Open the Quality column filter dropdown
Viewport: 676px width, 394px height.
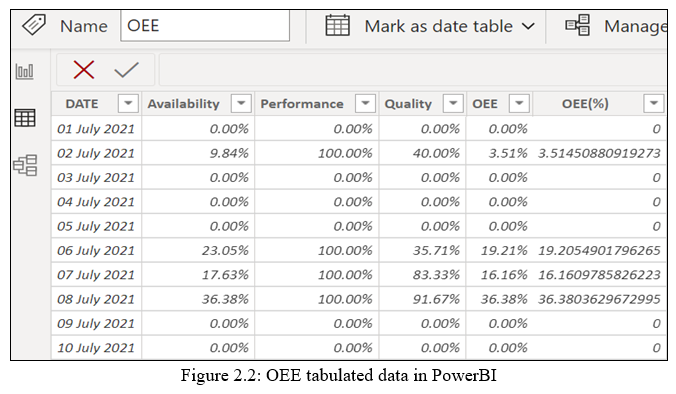click(453, 103)
